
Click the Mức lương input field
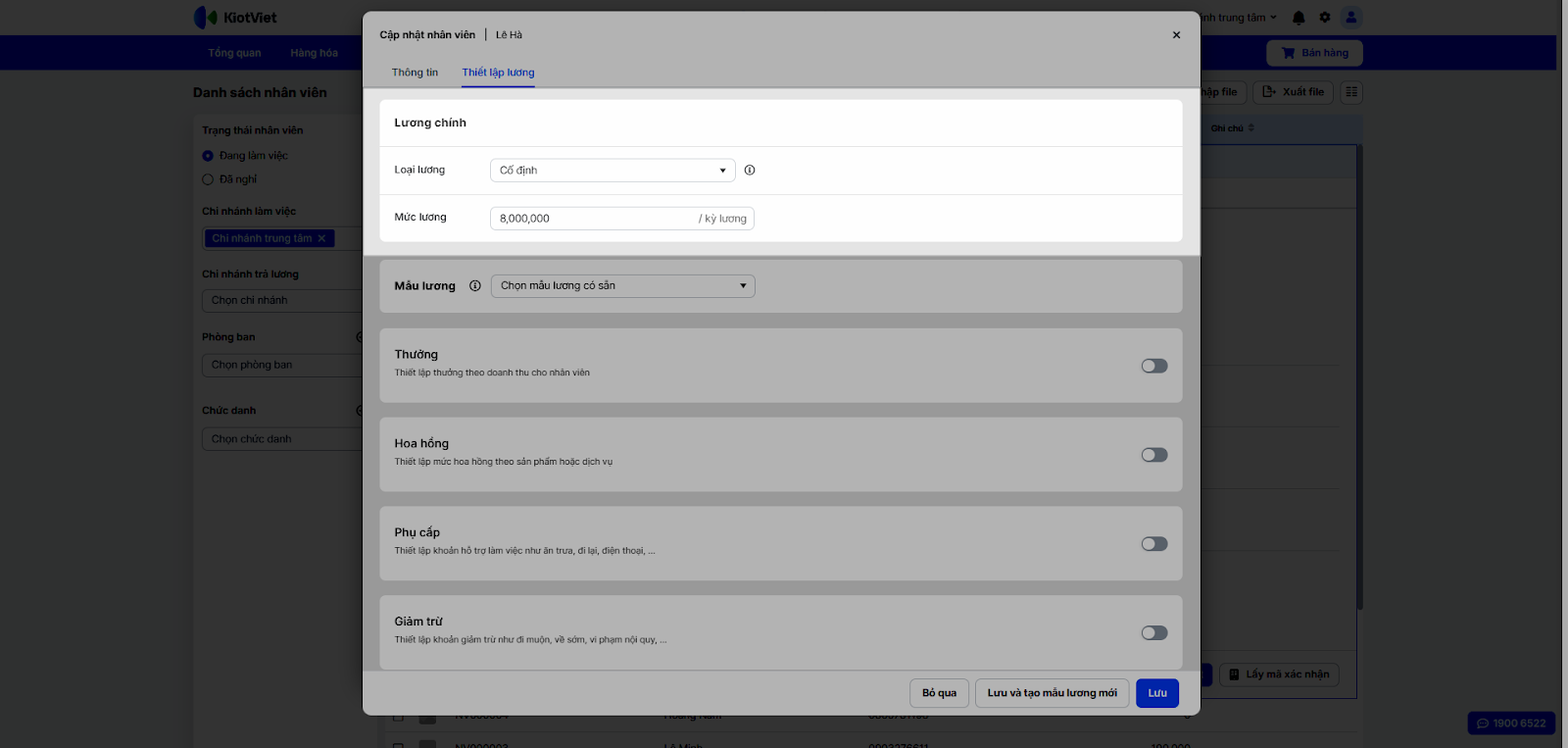click(622, 219)
